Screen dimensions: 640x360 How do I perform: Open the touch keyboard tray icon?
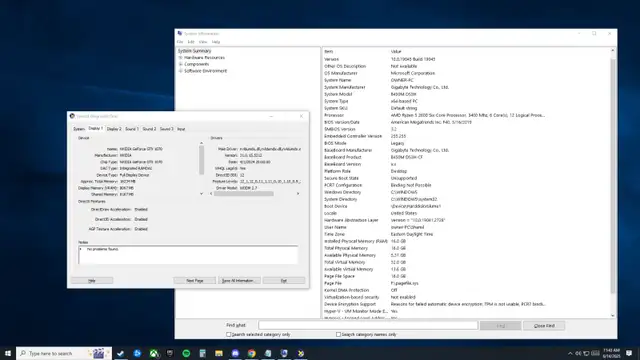pos(596,353)
